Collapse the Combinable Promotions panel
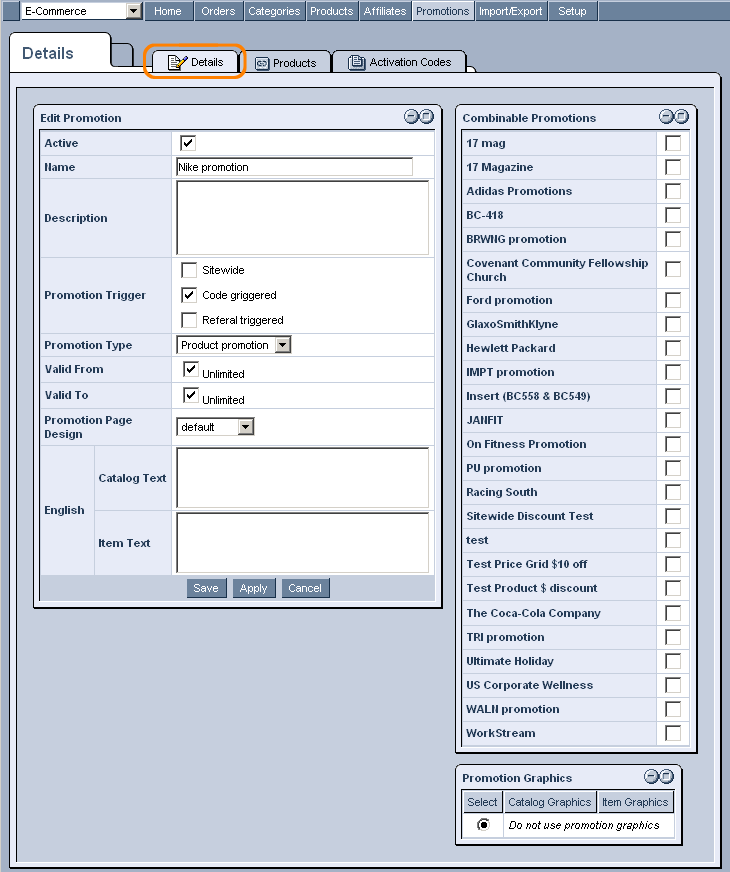Screen dimensions: 730x872 [x=666, y=116]
